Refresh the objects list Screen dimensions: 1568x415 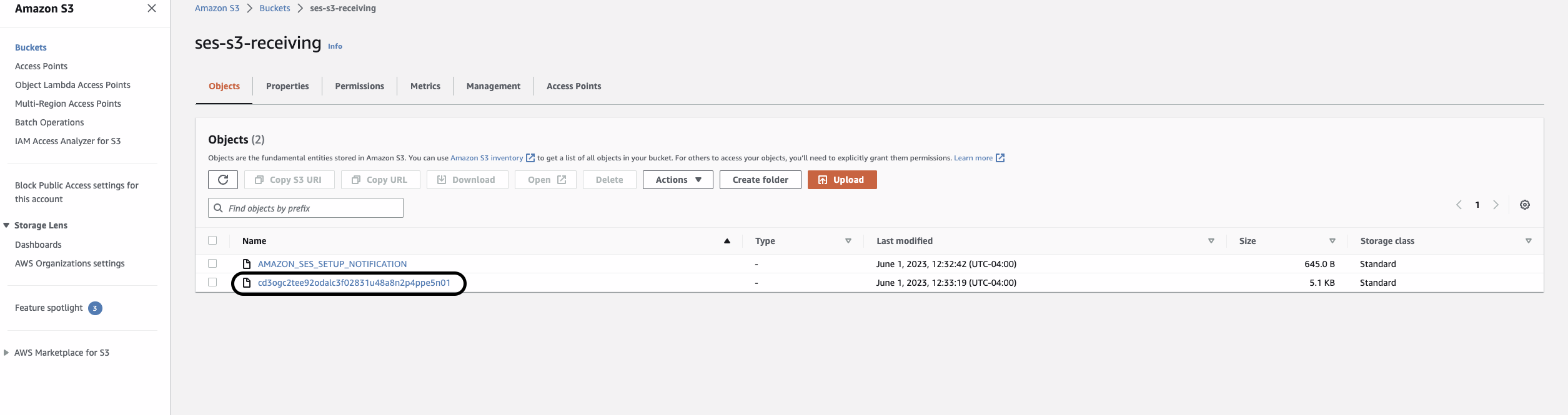click(x=223, y=180)
